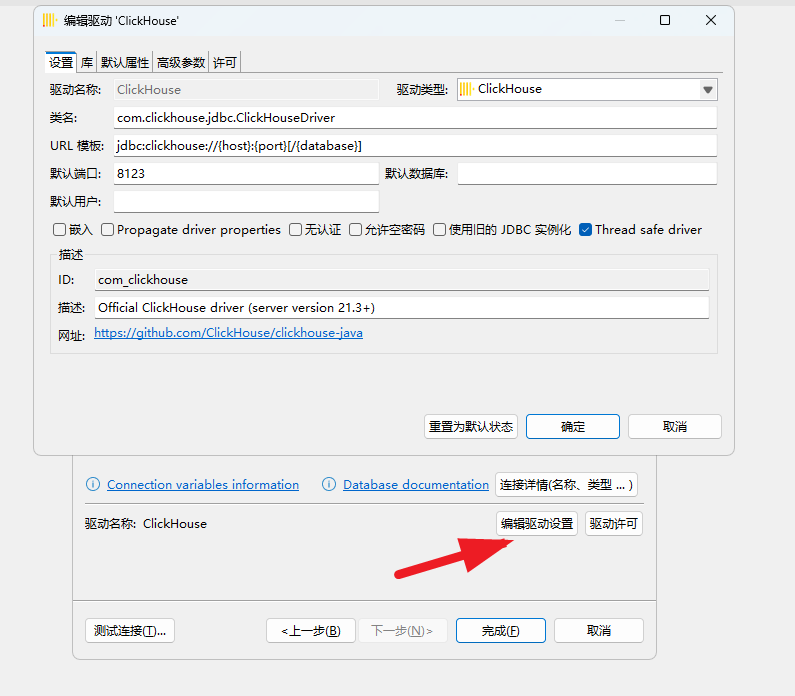Minimize the 编辑驱动 dialog window
The image size is (795, 696).
(620, 20)
